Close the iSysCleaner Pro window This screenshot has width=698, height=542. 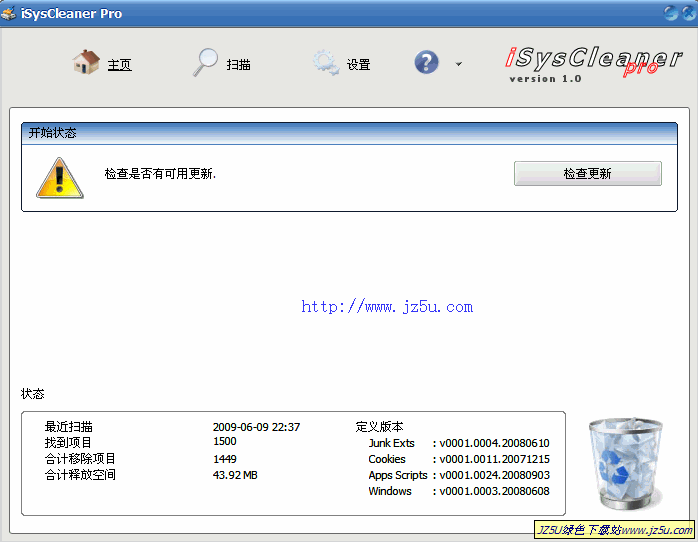(689, 13)
